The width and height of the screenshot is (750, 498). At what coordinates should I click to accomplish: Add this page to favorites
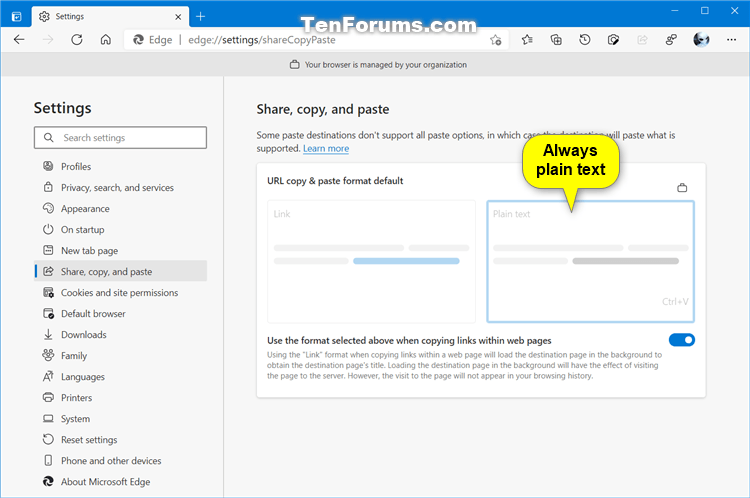(496, 40)
